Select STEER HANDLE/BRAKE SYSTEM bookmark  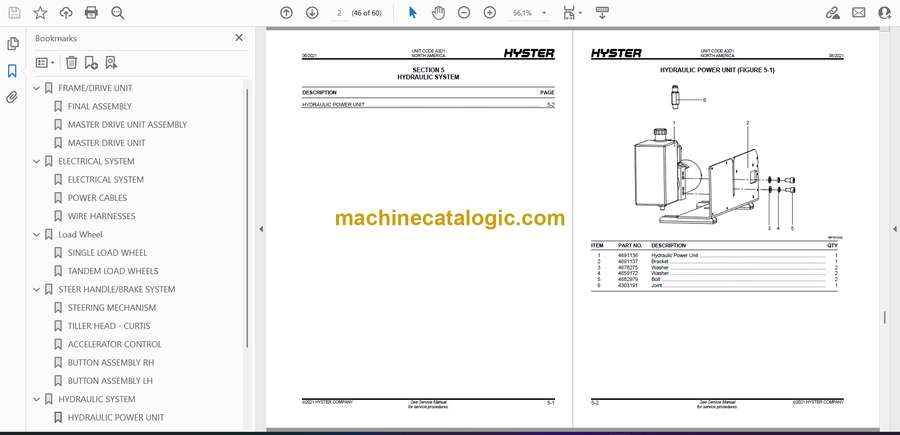pos(117,289)
